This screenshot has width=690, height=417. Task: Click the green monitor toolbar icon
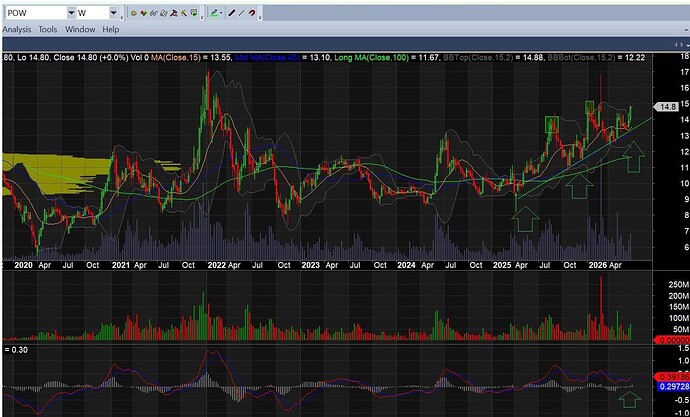pos(194,13)
